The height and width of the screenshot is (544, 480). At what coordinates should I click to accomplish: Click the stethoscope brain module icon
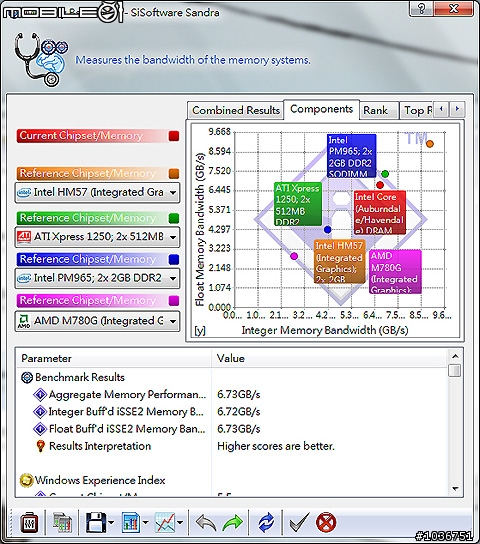(x=41, y=60)
